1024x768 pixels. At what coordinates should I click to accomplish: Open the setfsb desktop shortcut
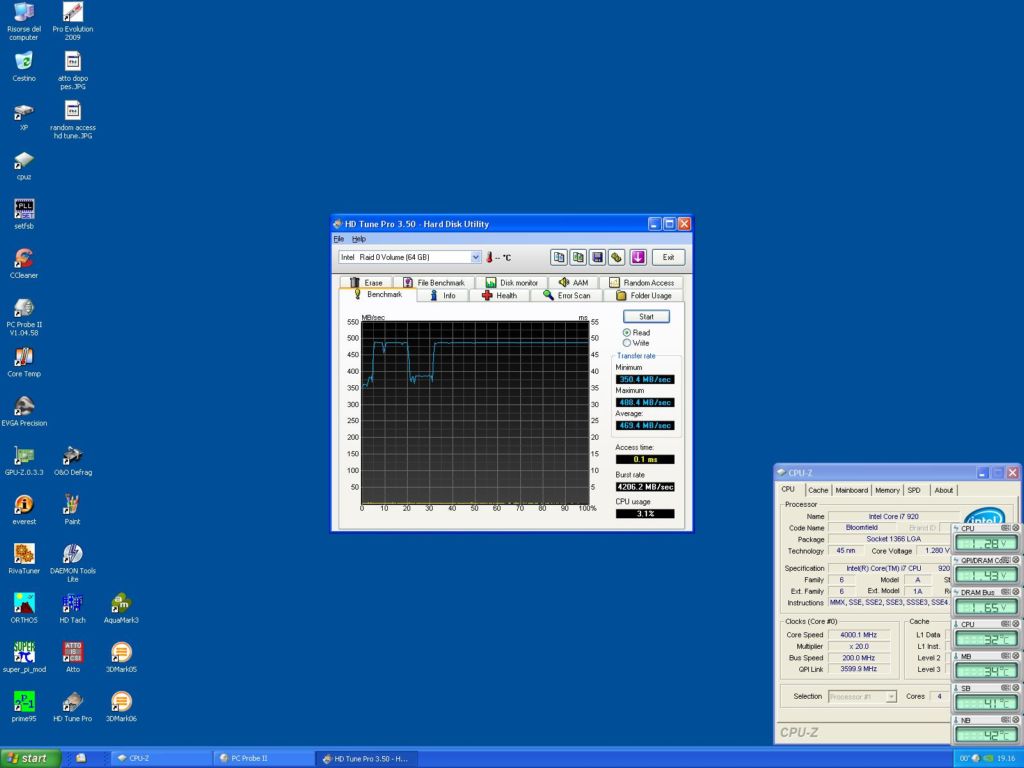pos(24,214)
